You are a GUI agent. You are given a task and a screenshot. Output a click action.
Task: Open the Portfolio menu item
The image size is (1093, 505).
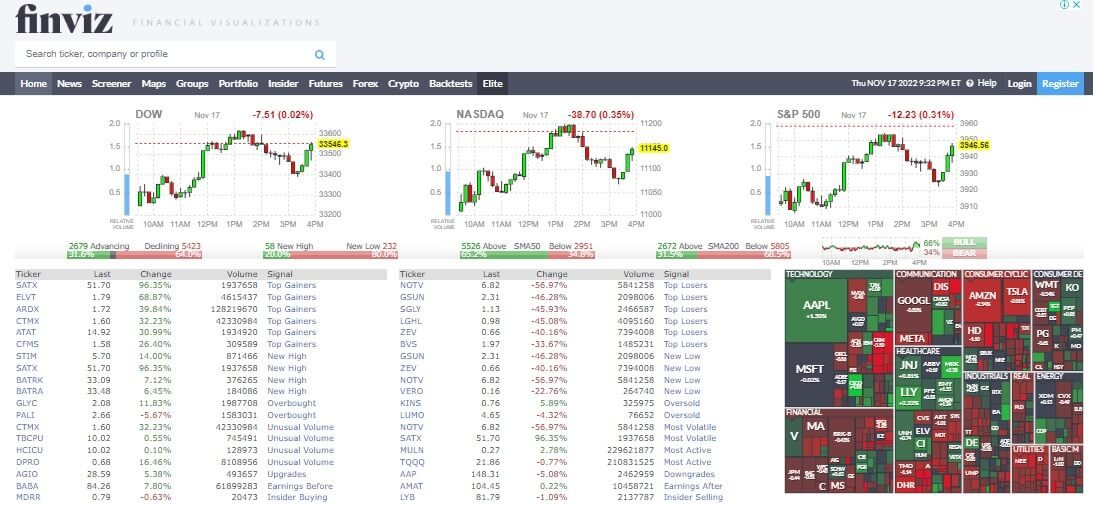[238, 84]
